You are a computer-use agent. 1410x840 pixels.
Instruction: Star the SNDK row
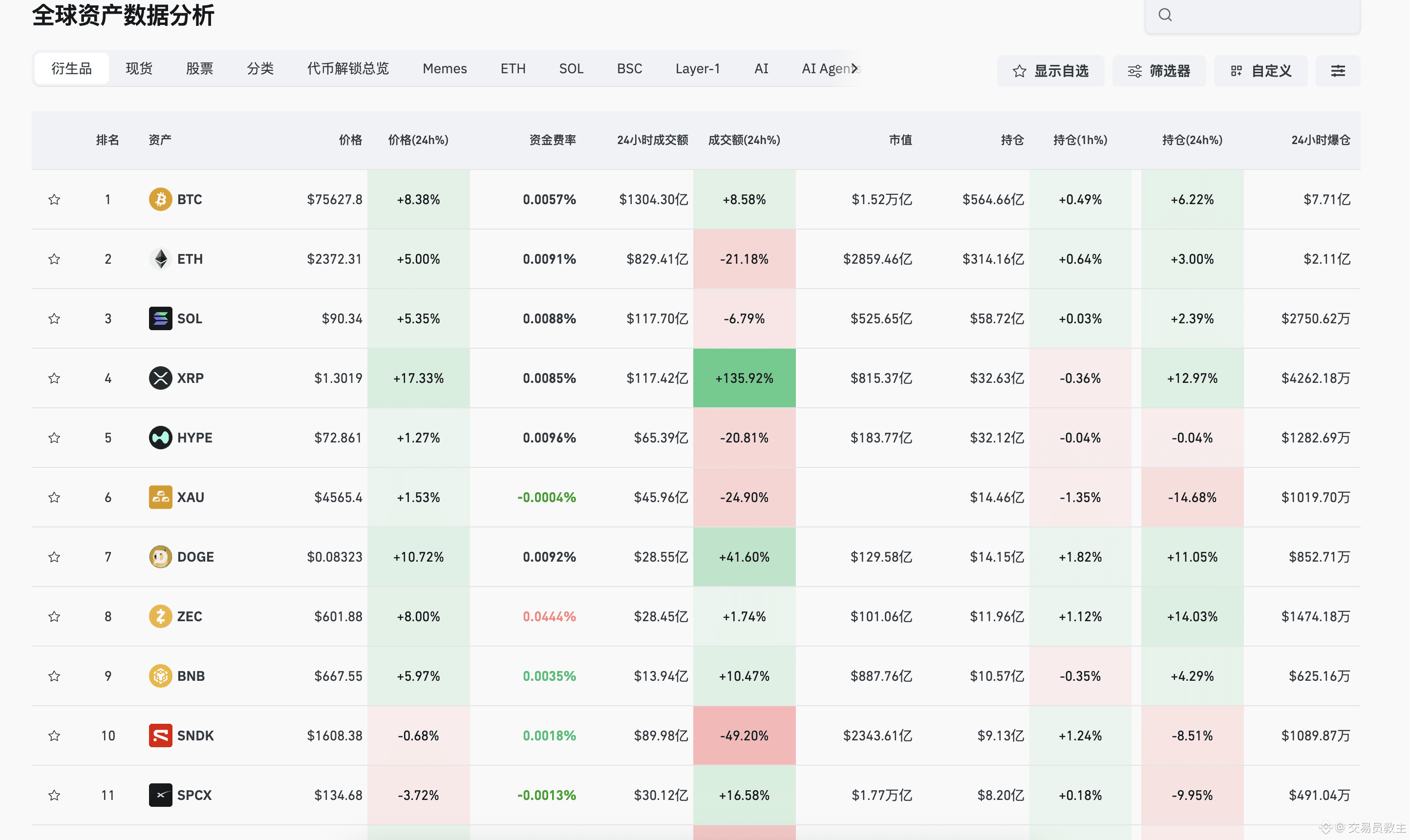pyautogui.click(x=54, y=735)
